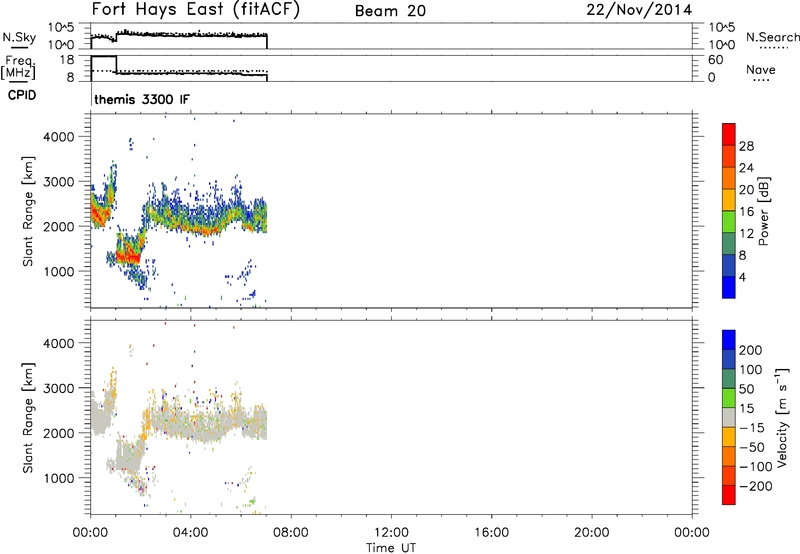The image size is (800, 554).
Task: Click the blue top of velocity colorbar
Action: pos(729,340)
